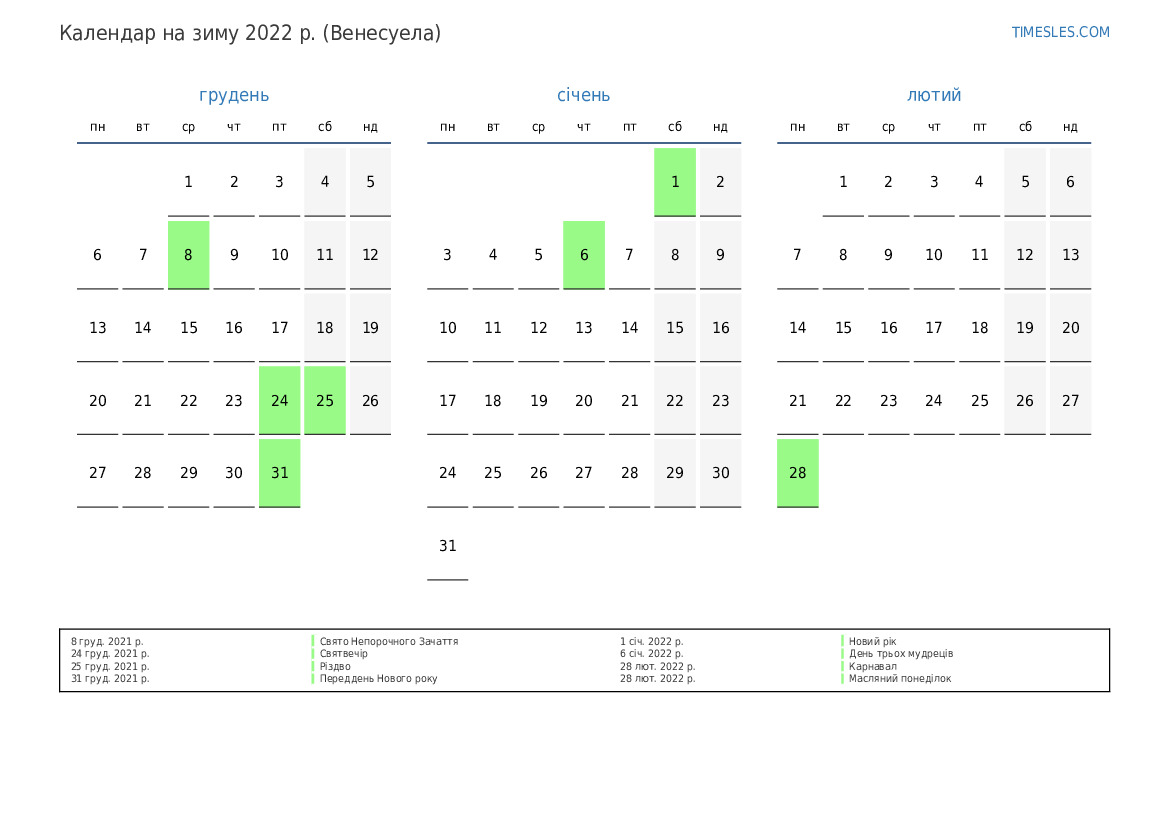This screenshot has width=1169, height=827.
Task: Select February 14 date cell
Action: point(798,327)
